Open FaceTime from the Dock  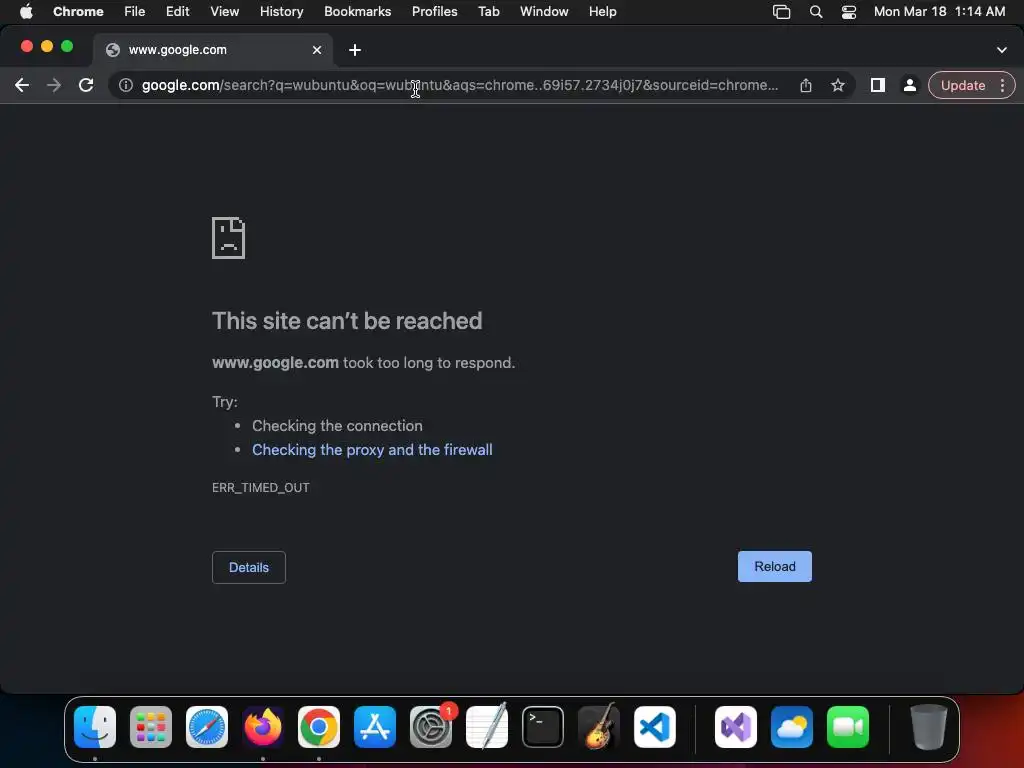(x=848, y=727)
